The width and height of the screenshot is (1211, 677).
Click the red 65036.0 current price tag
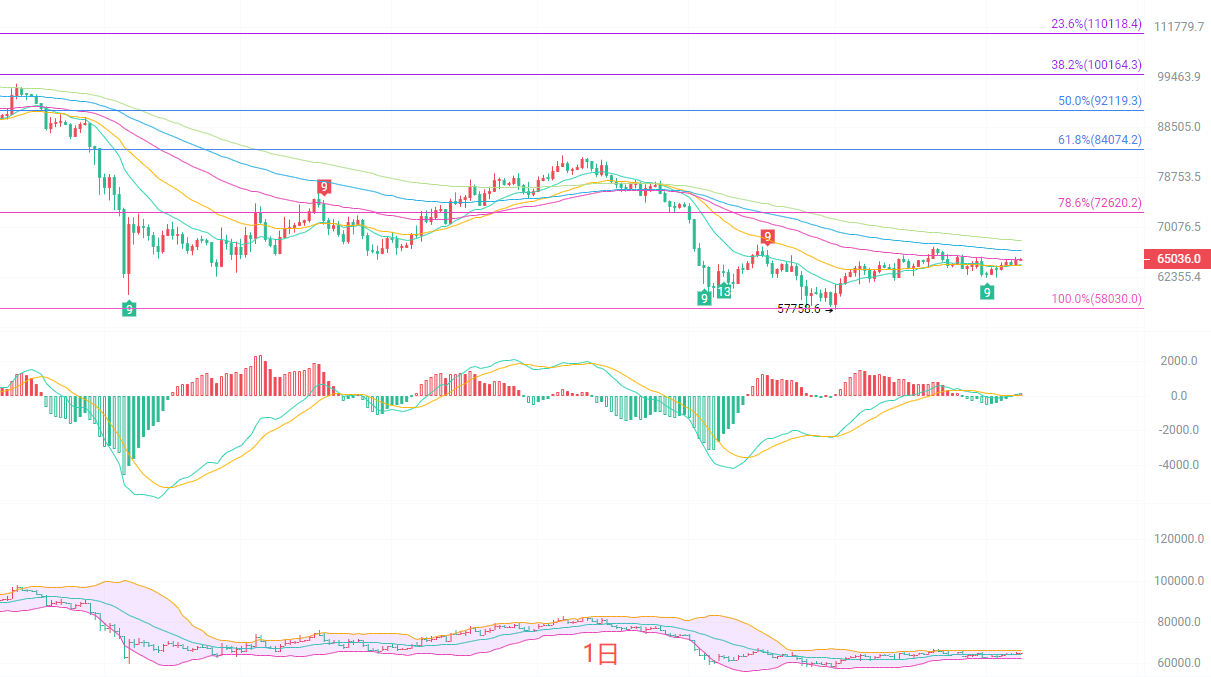pyautogui.click(x=1177, y=259)
